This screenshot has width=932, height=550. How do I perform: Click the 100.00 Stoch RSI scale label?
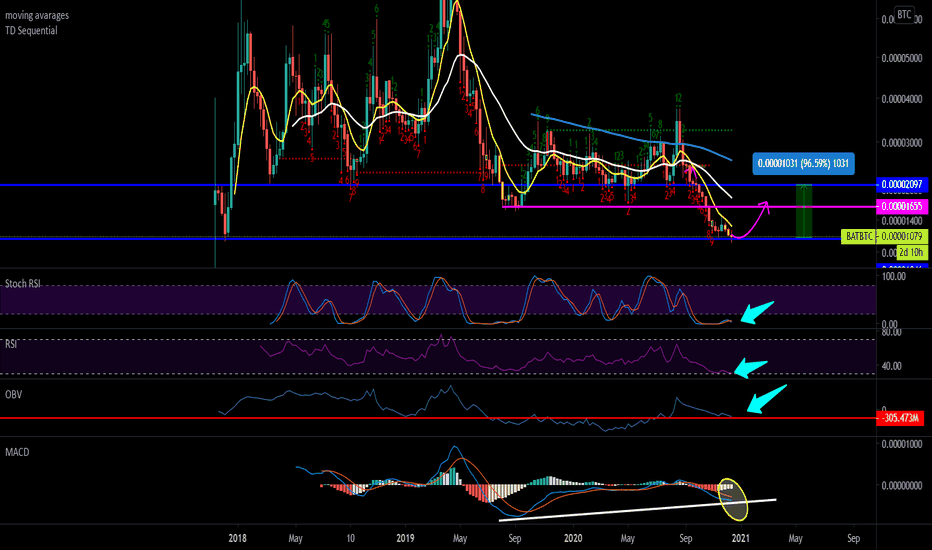tap(893, 276)
